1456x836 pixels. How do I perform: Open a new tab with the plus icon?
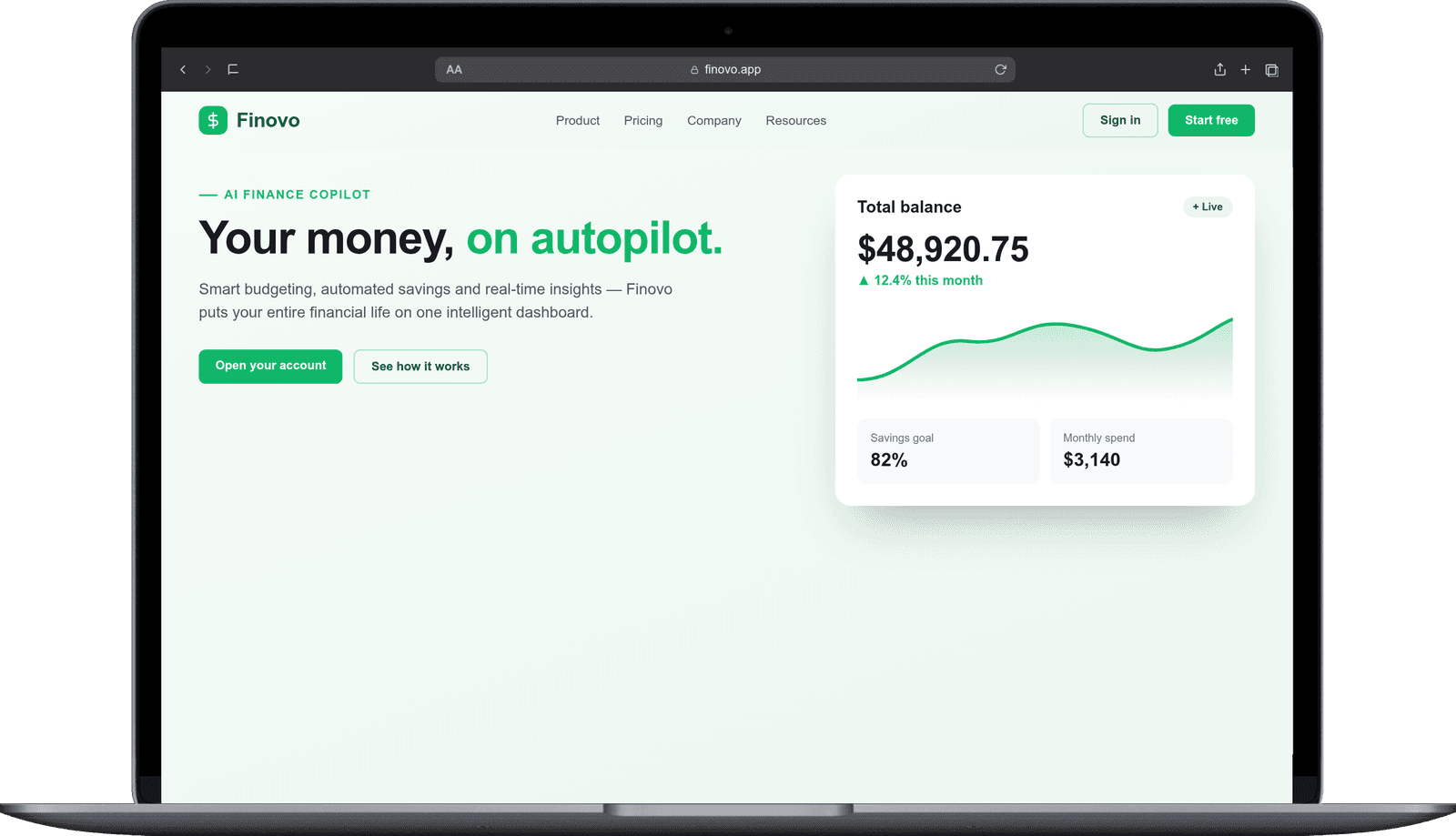tap(1246, 69)
